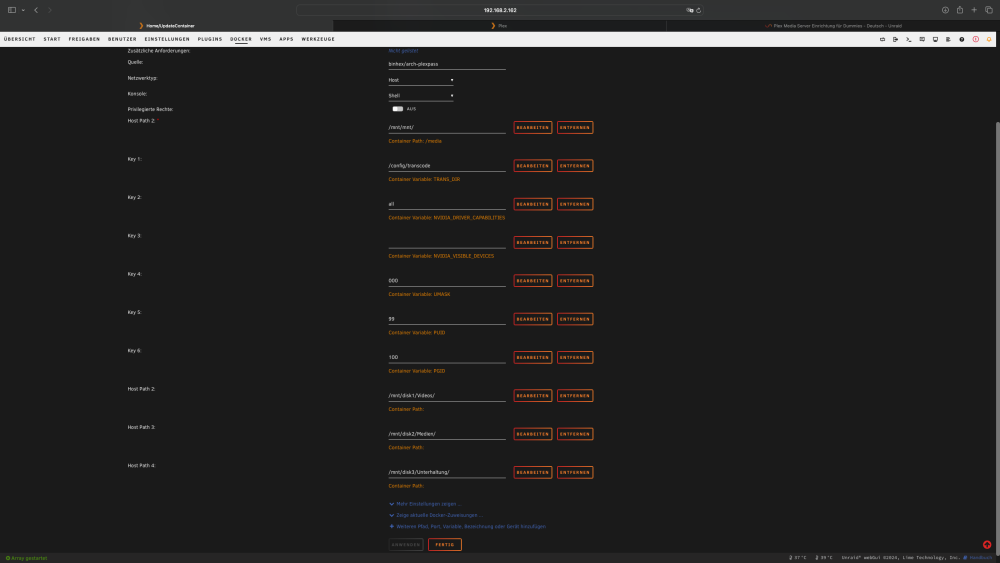Toggle Privilegierte Rechte switch
Image resolution: width=1000 pixels, height=563 pixels.
coord(397,109)
